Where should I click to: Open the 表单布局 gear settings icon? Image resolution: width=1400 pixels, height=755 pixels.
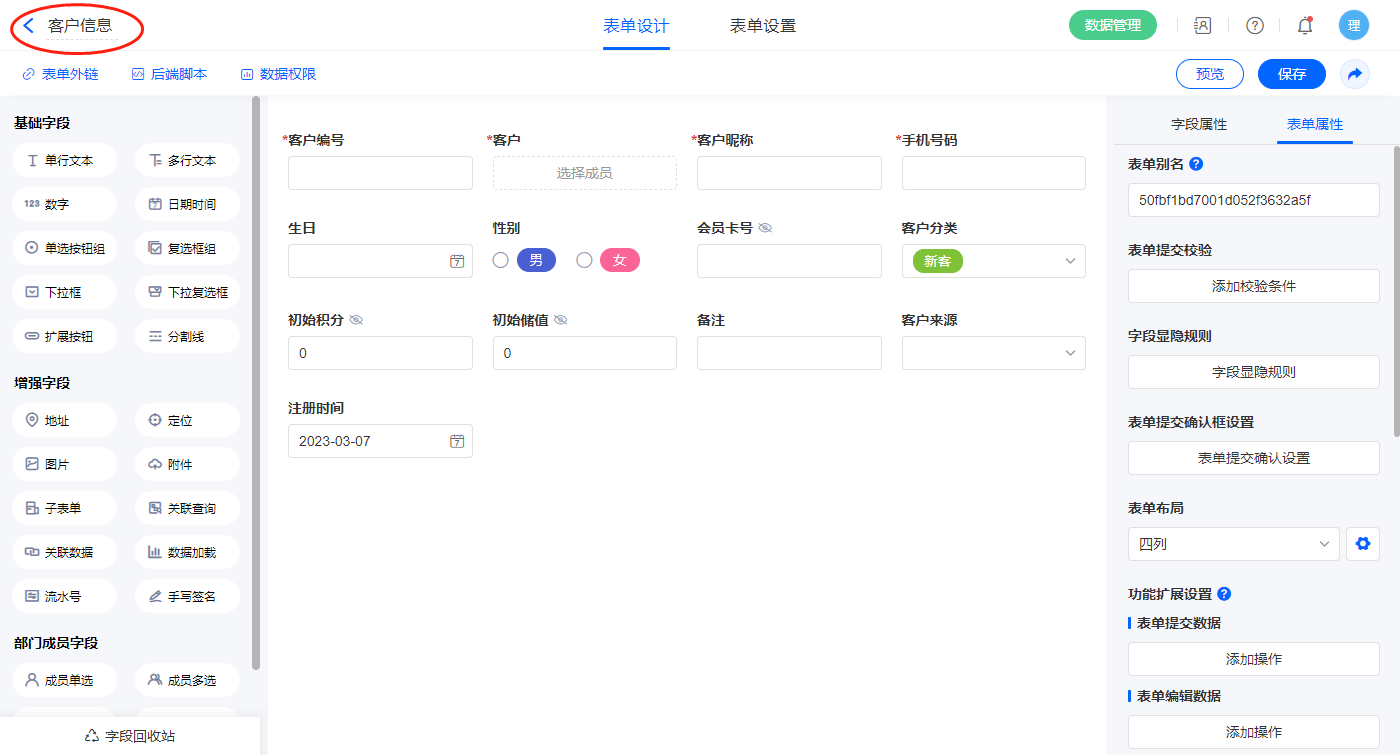1362,544
